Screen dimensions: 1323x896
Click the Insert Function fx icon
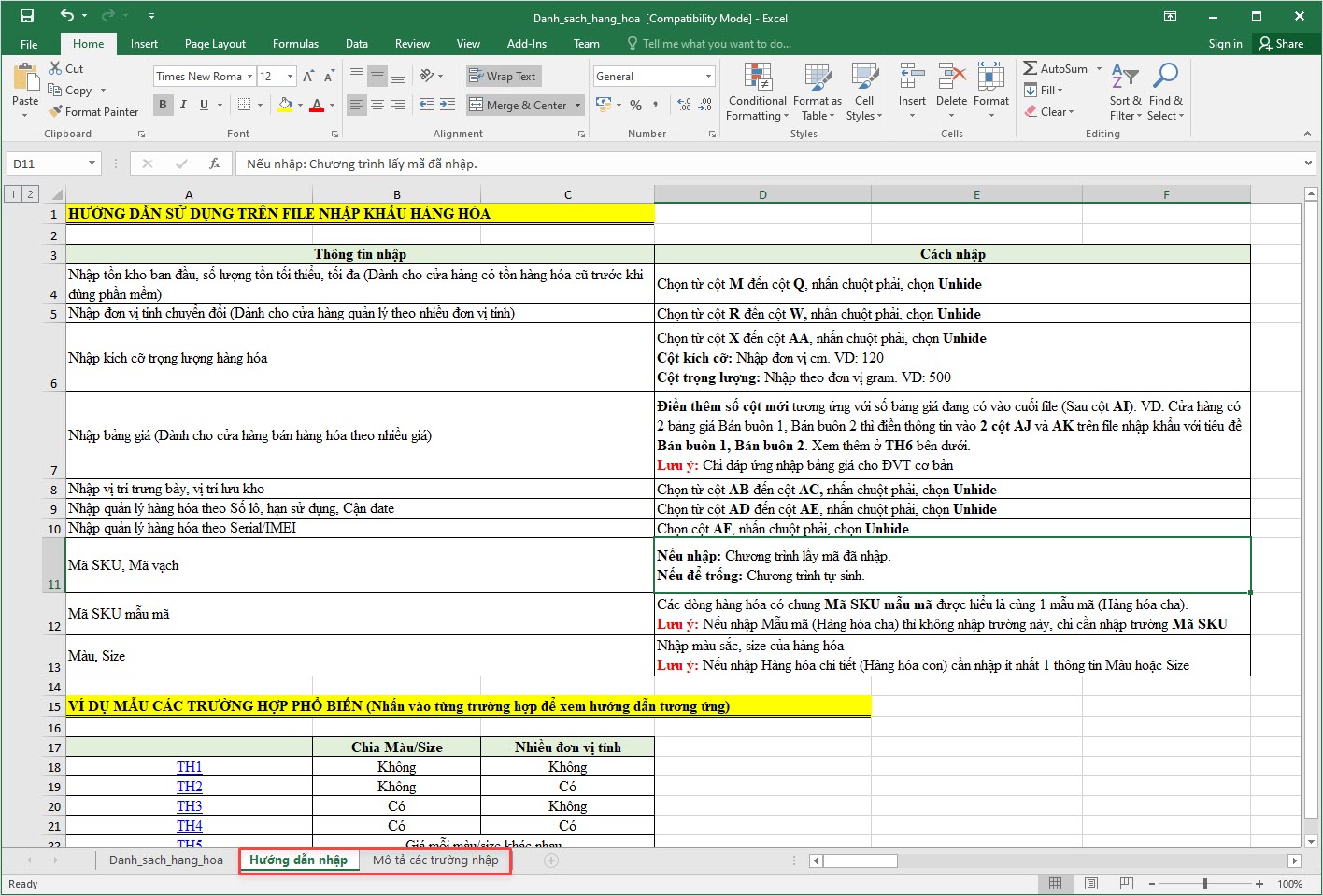pos(215,164)
